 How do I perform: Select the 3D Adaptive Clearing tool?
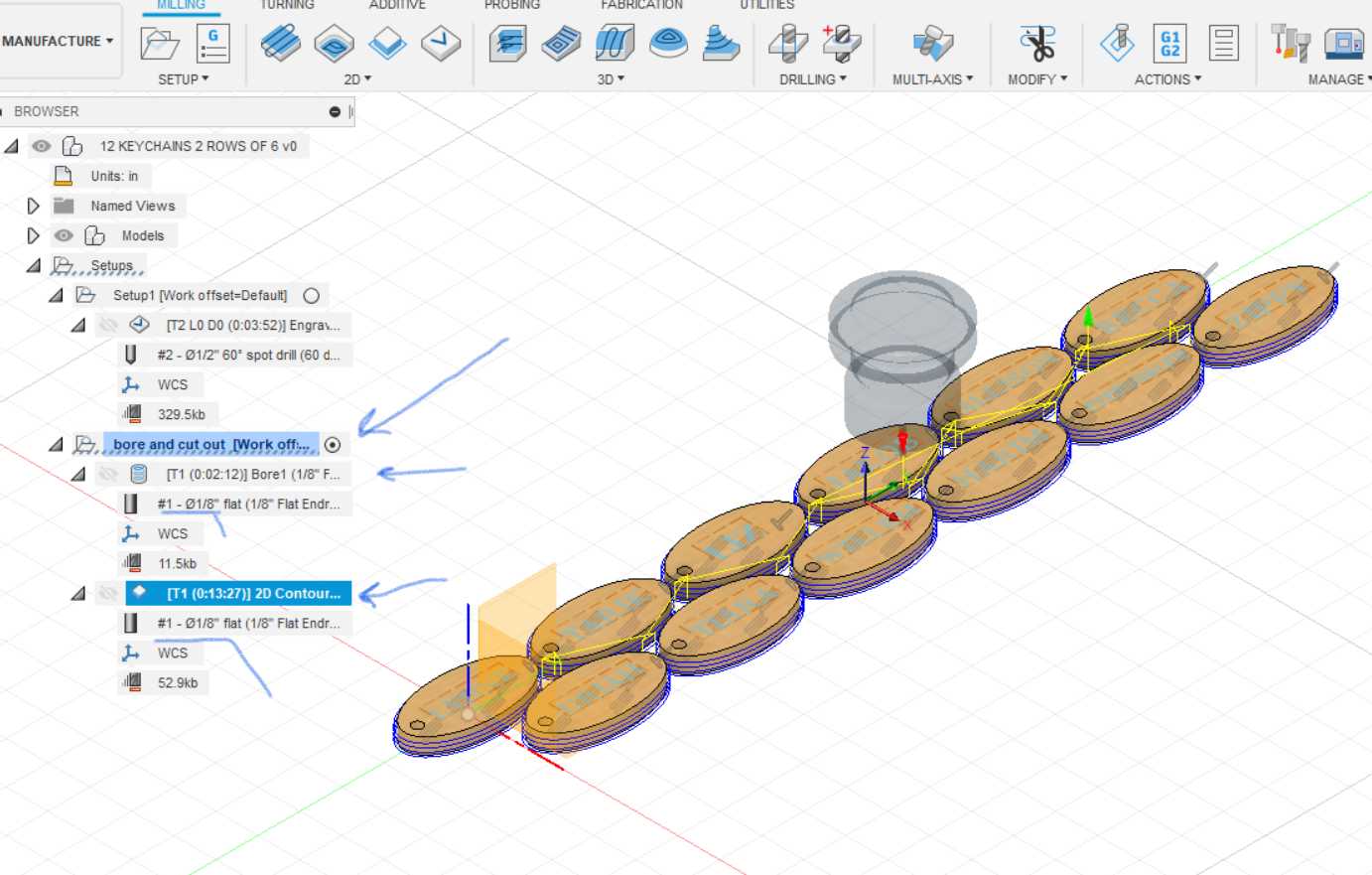pos(507,45)
